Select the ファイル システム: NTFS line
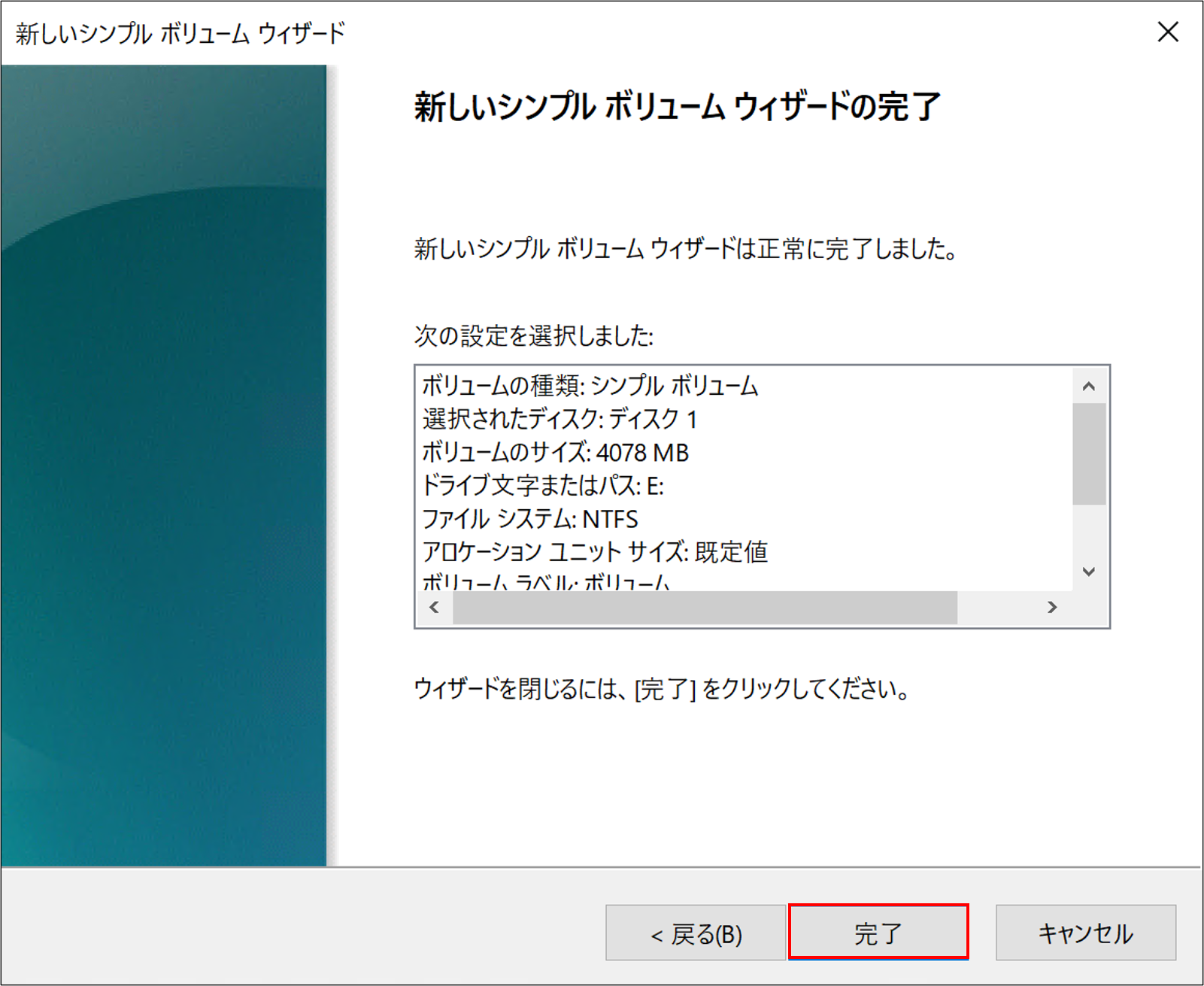This screenshot has width=1204, height=986. point(529,519)
